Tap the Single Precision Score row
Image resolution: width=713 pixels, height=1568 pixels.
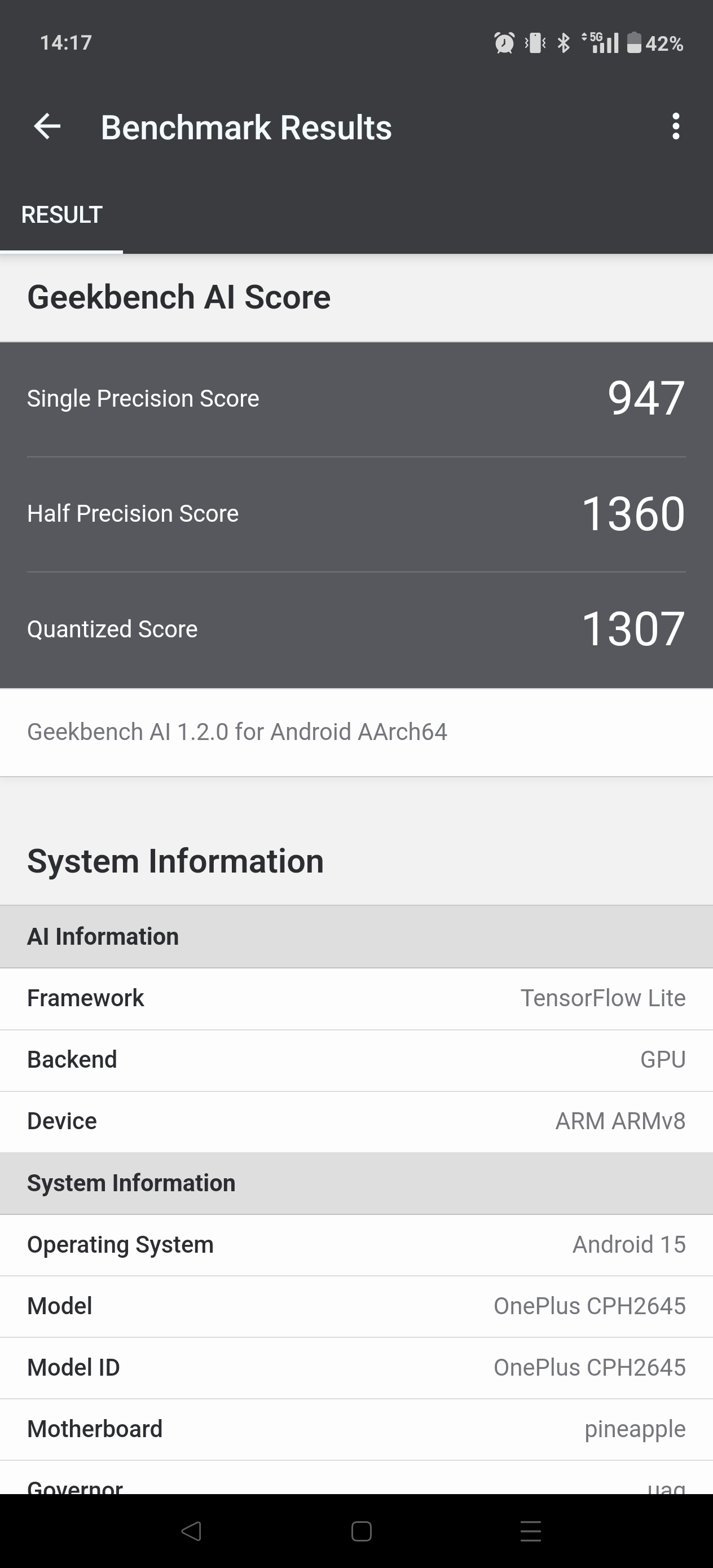356,399
